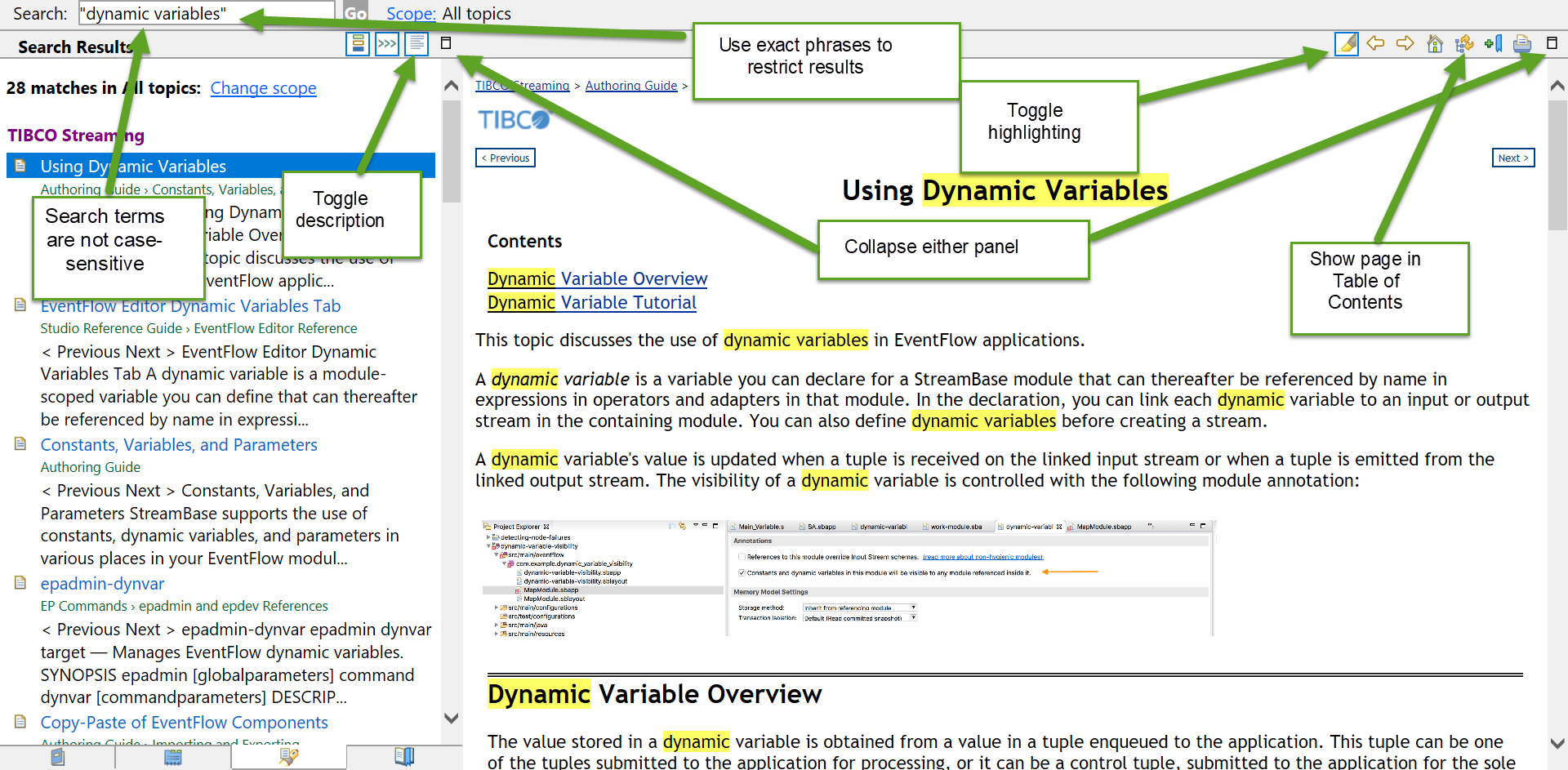Open EventFlow Editor Dynamic Variables Tab result
This screenshot has width=1568, height=770.
pyautogui.click(x=190, y=306)
